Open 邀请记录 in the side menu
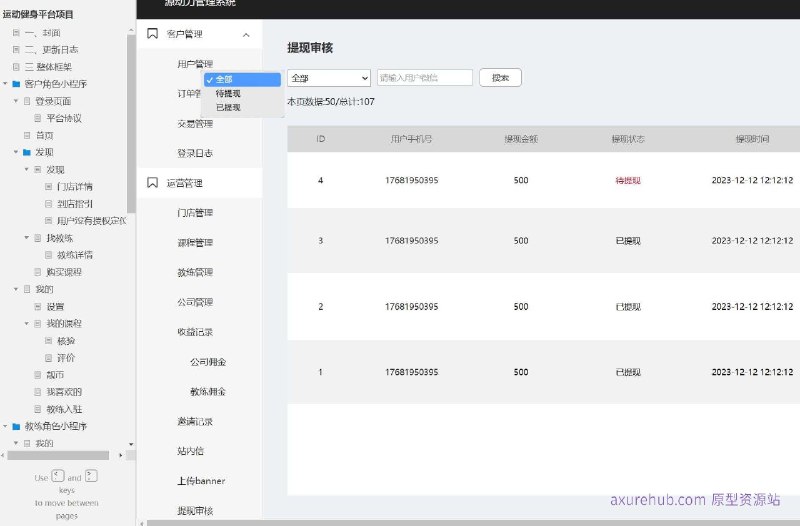 click(x=195, y=421)
